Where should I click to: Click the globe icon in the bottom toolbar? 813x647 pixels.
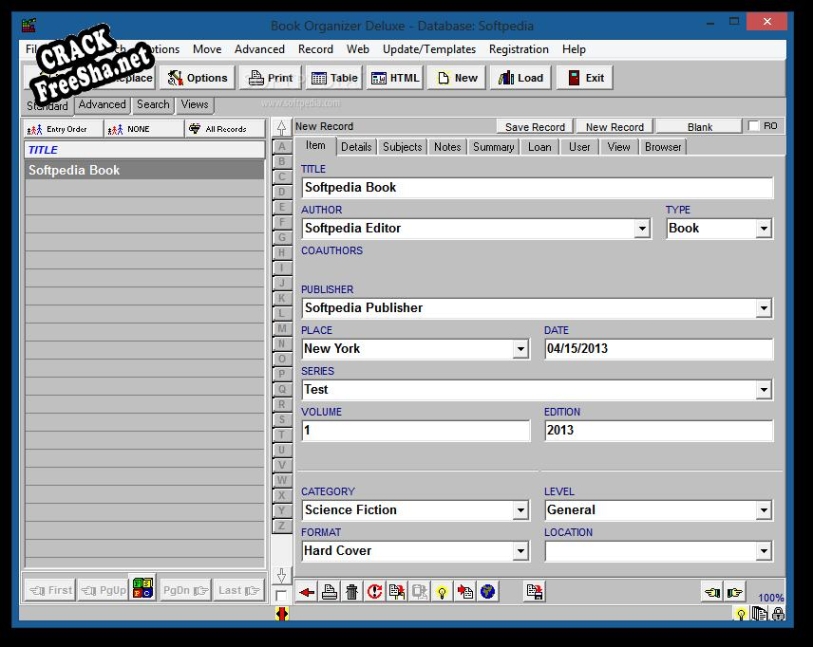click(x=487, y=592)
